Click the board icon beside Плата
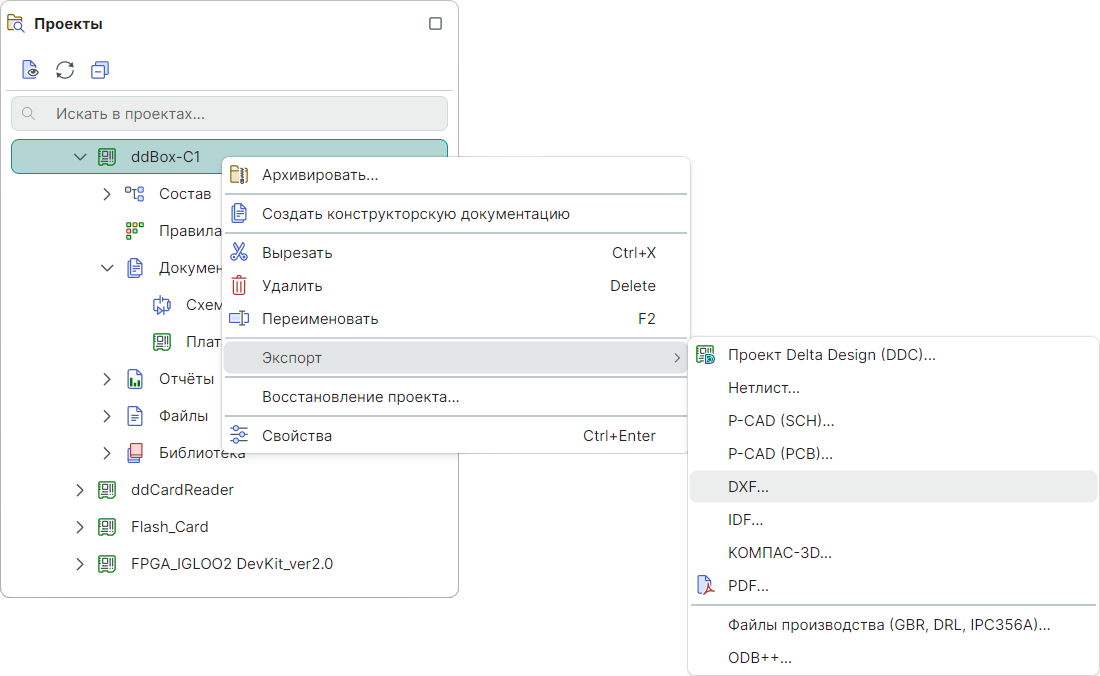 (x=162, y=342)
